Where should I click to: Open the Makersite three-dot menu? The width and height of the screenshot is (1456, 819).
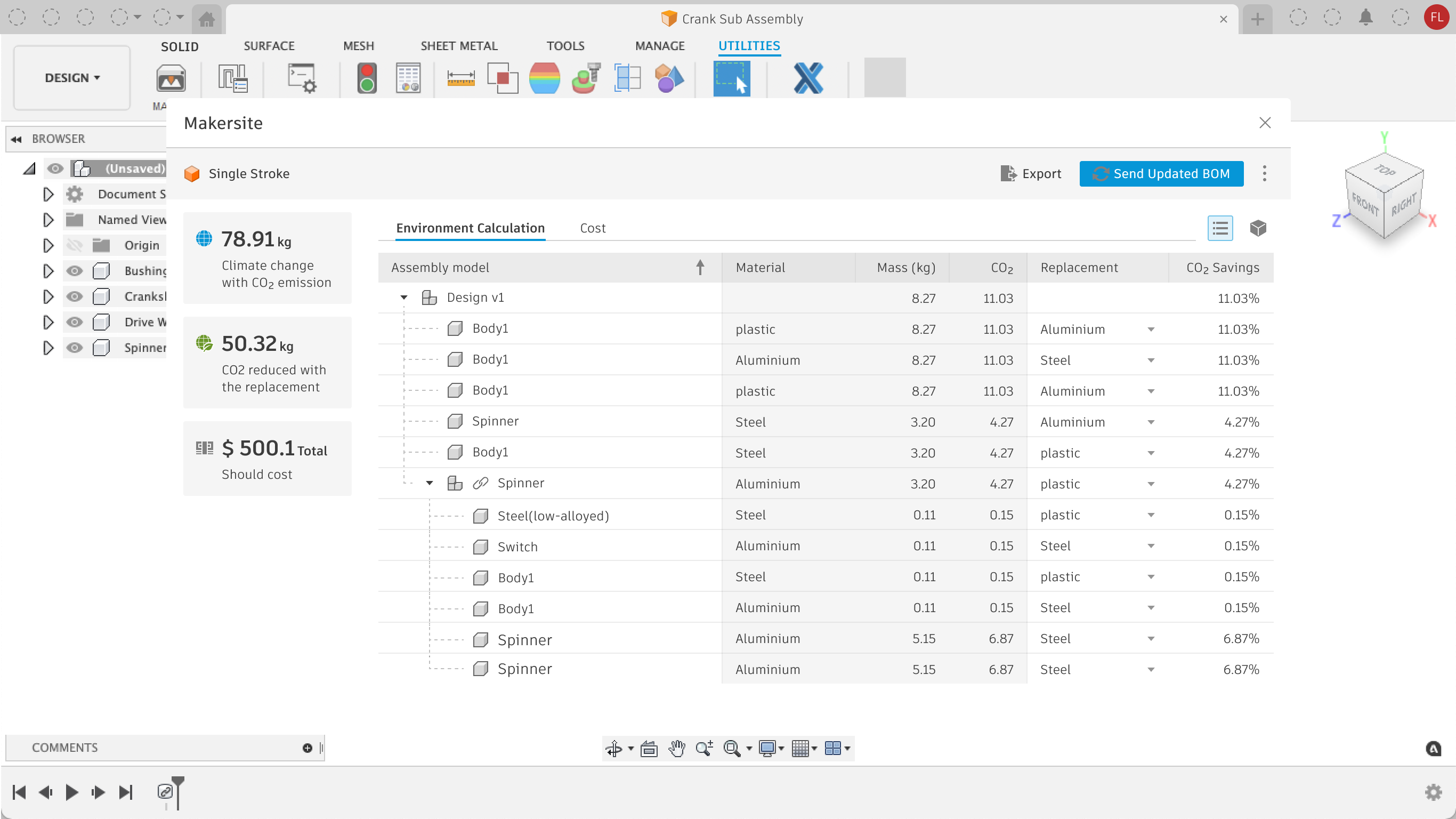pos(1264,173)
